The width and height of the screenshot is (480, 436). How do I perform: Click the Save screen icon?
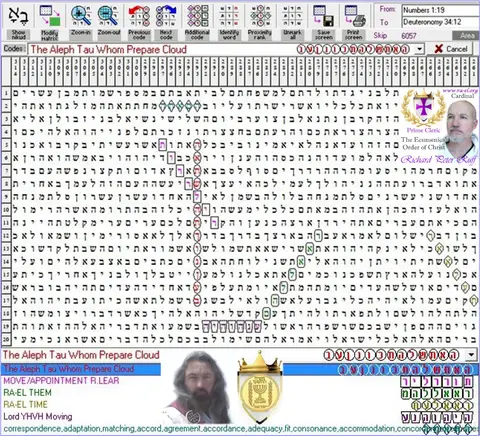point(323,16)
